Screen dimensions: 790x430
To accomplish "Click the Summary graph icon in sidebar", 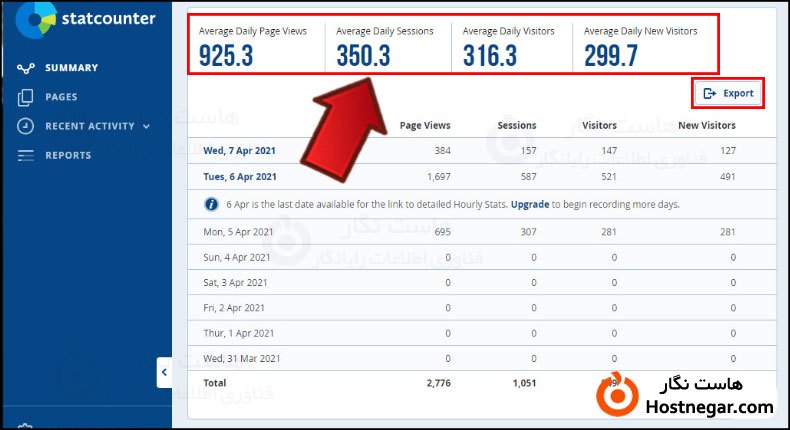I will tap(26, 68).
